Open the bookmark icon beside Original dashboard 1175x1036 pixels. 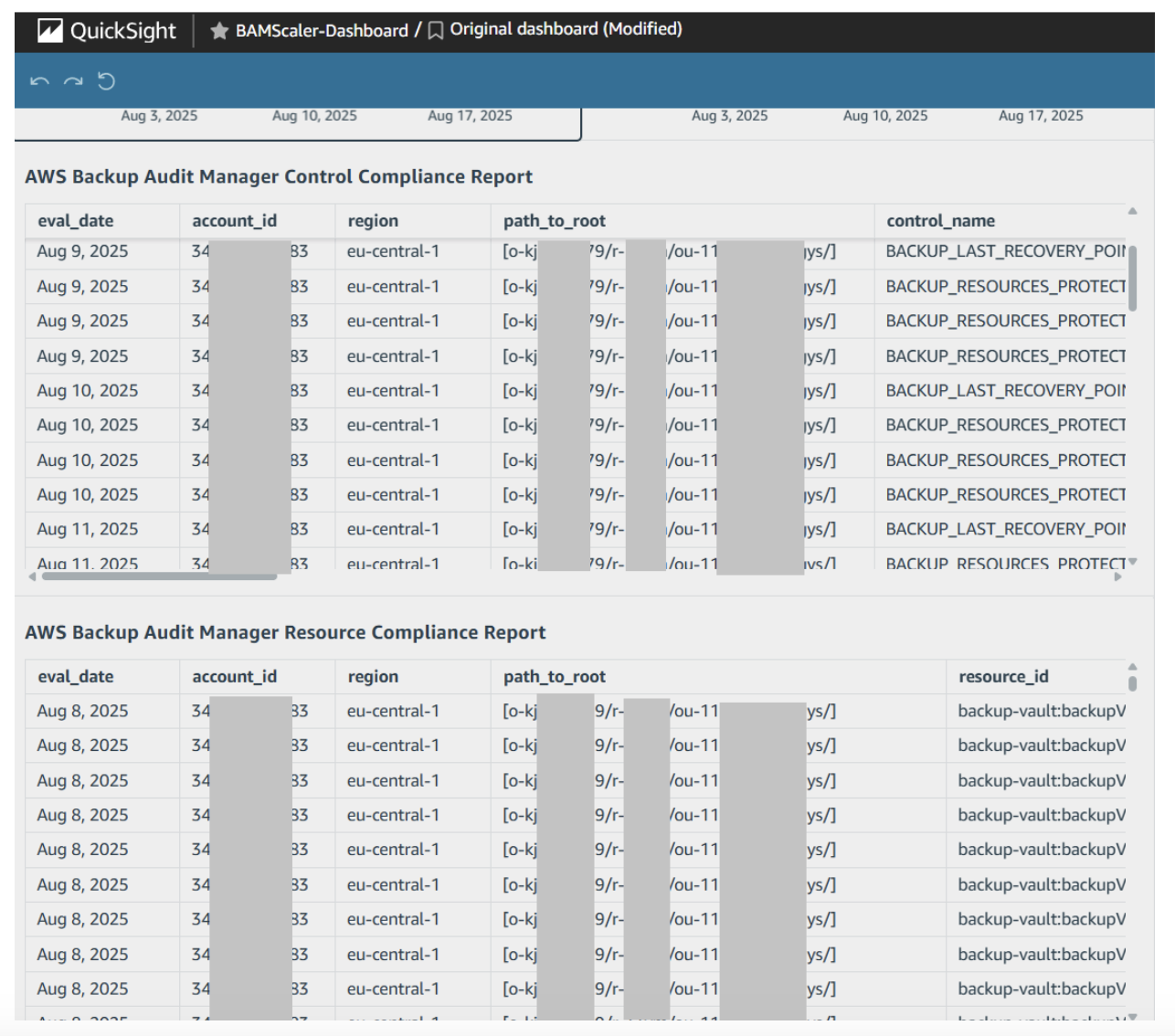436,31
